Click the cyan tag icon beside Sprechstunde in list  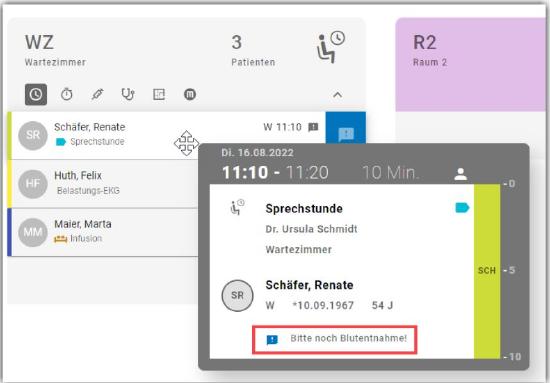[61, 142]
